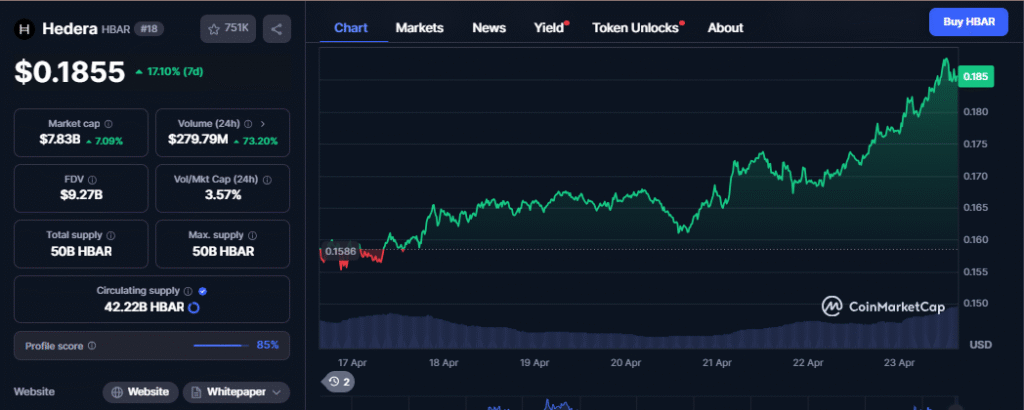The image size is (1024, 410).
Task: Open the Yield tab
Action: tap(549, 28)
